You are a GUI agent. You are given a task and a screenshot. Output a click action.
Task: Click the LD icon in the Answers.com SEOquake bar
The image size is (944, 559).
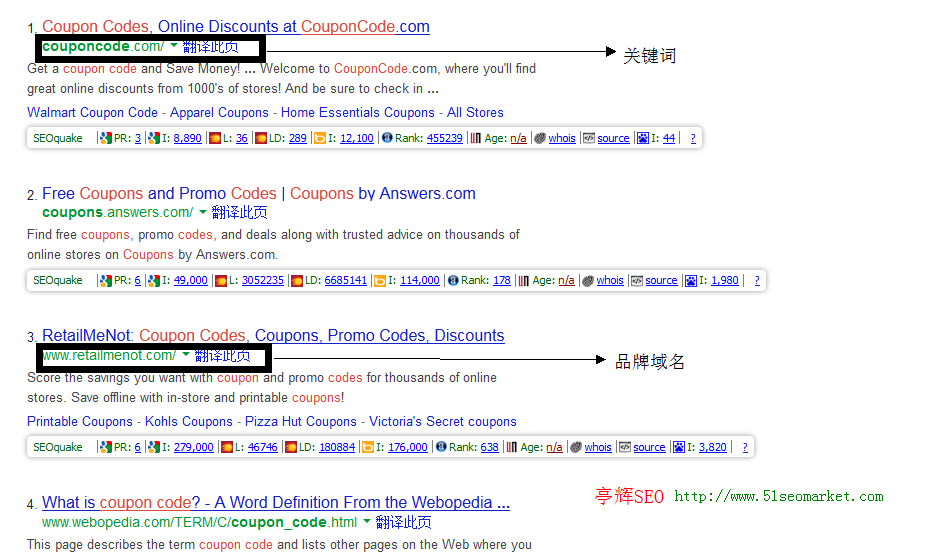[x=297, y=281]
